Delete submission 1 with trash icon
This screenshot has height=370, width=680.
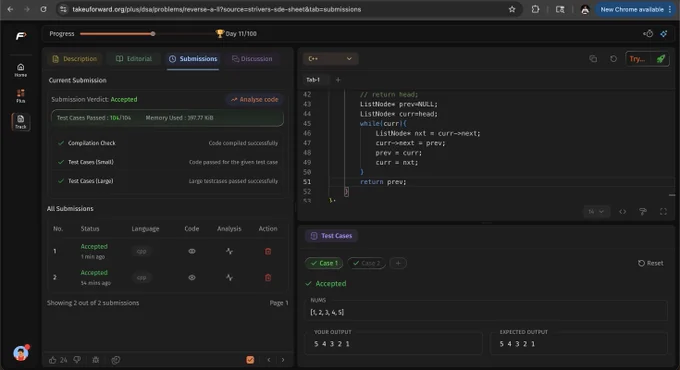coord(268,251)
